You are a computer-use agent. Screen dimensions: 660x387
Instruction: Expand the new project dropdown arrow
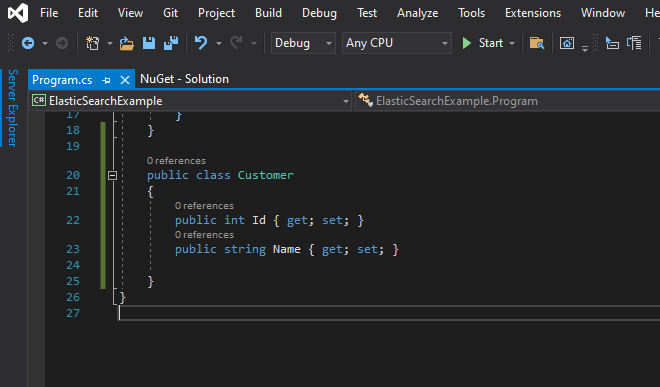pos(109,43)
